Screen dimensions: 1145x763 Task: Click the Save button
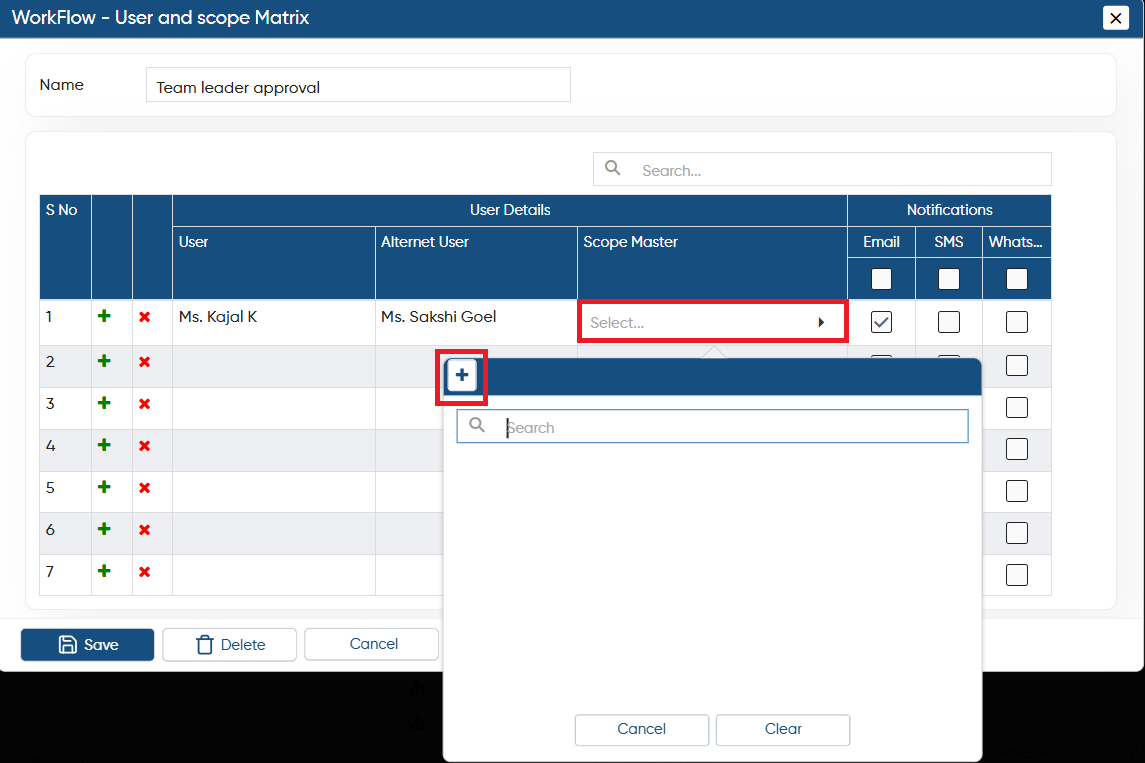[x=88, y=644]
